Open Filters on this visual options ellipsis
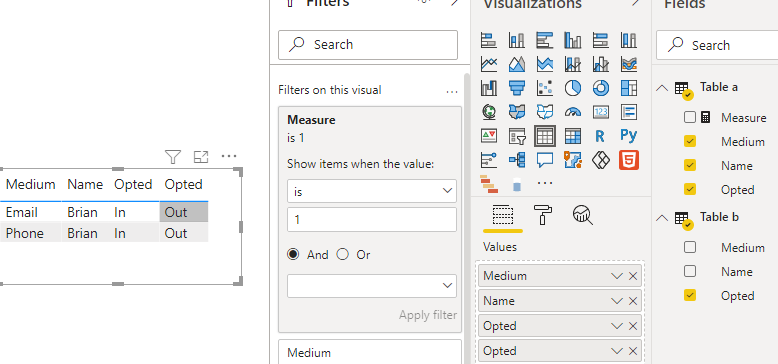This screenshot has width=778, height=364. pyautogui.click(x=452, y=92)
